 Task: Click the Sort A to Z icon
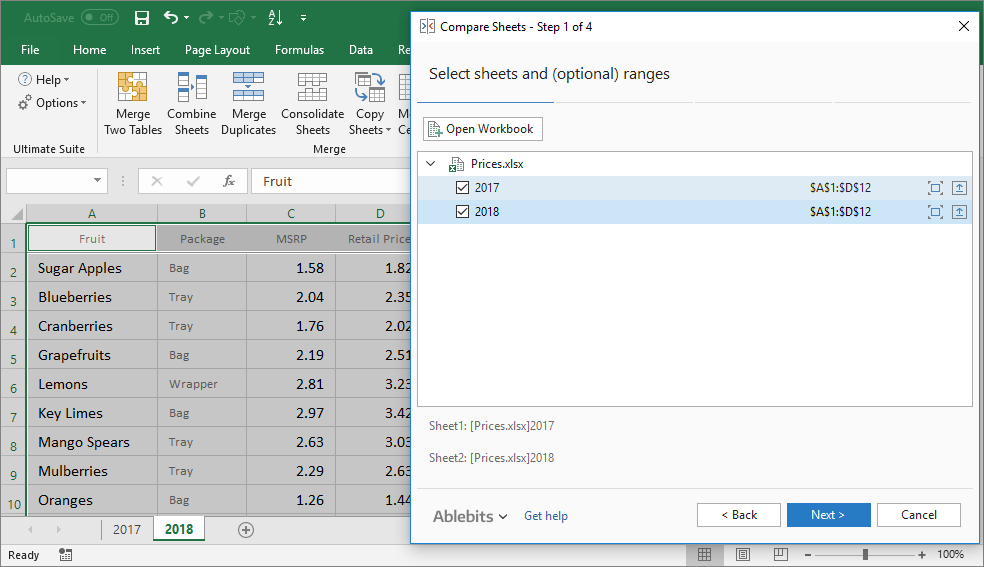tap(275, 18)
